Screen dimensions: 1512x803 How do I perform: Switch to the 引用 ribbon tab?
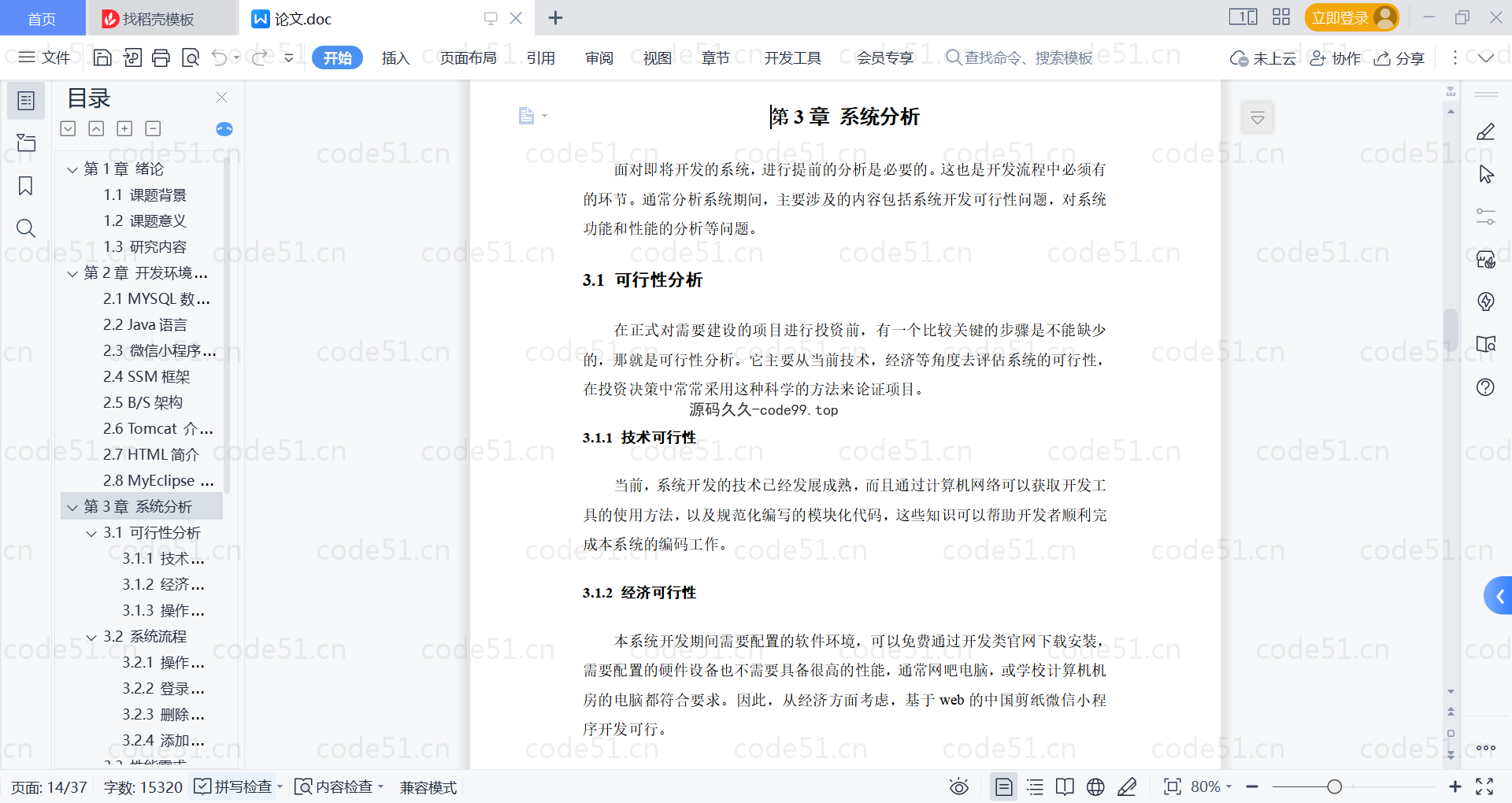click(541, 57)
